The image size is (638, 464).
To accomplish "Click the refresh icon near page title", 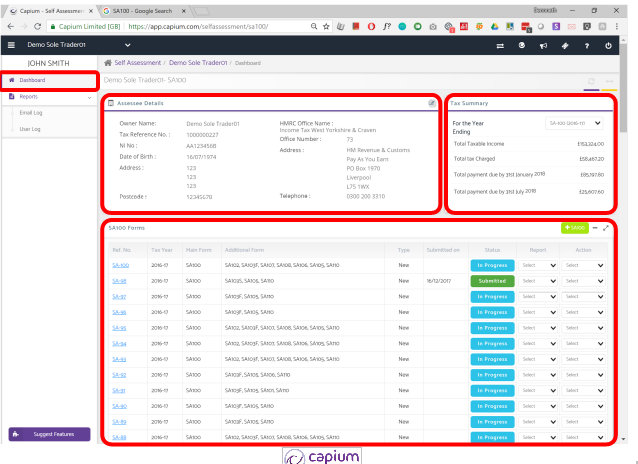I will (x=591, y=81).
